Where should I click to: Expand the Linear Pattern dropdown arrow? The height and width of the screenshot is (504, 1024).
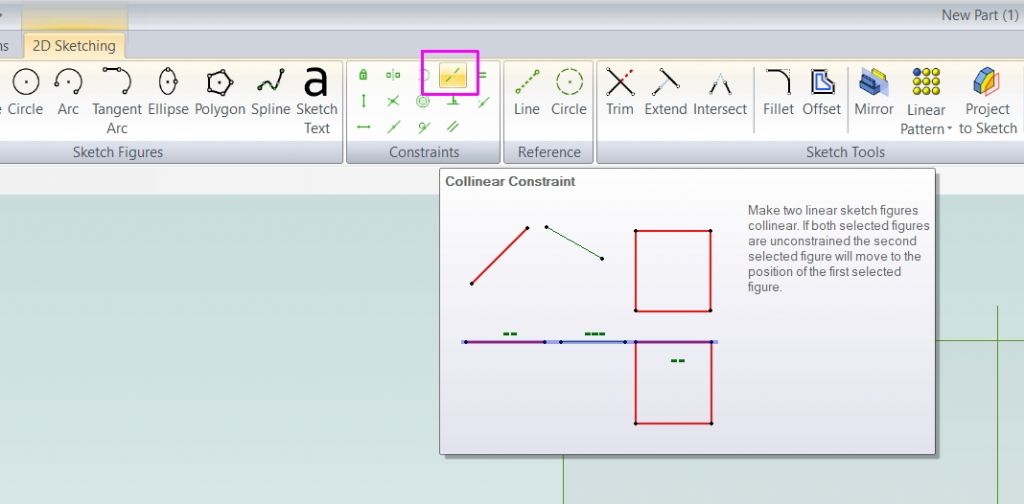point(950,129)
